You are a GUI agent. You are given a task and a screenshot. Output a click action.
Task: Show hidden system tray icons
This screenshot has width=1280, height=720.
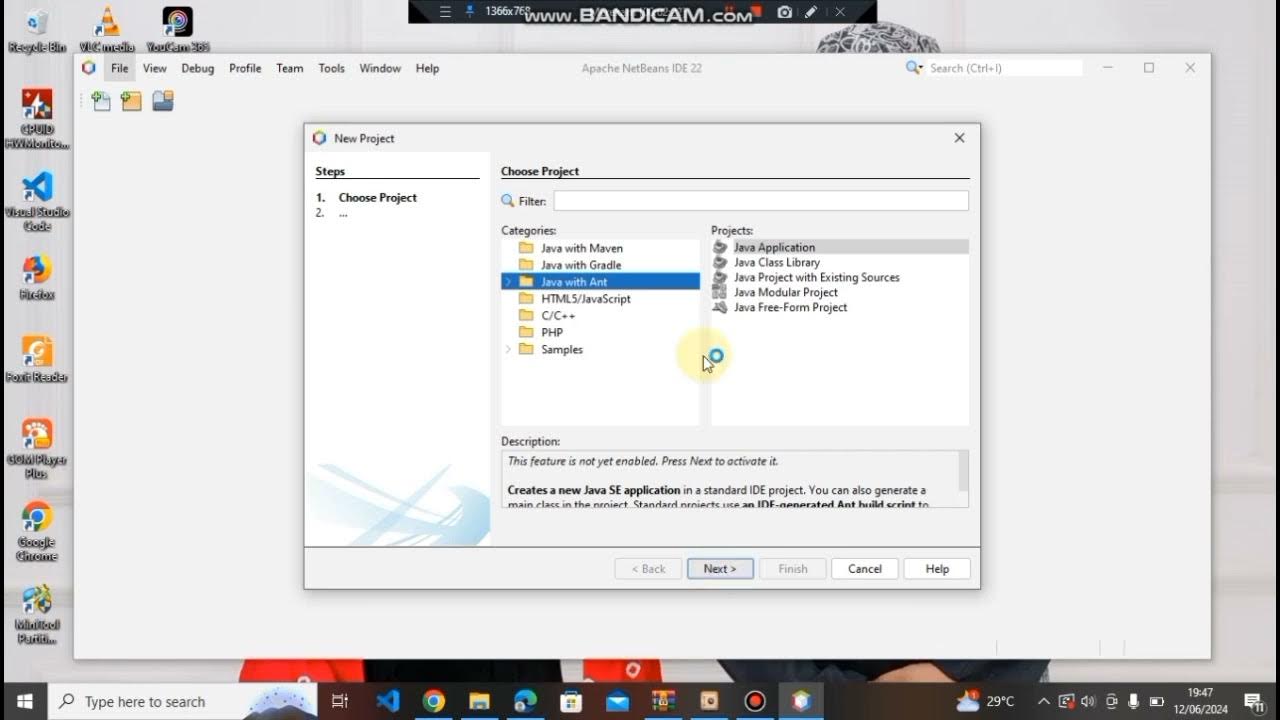(x=1043, y=701)
